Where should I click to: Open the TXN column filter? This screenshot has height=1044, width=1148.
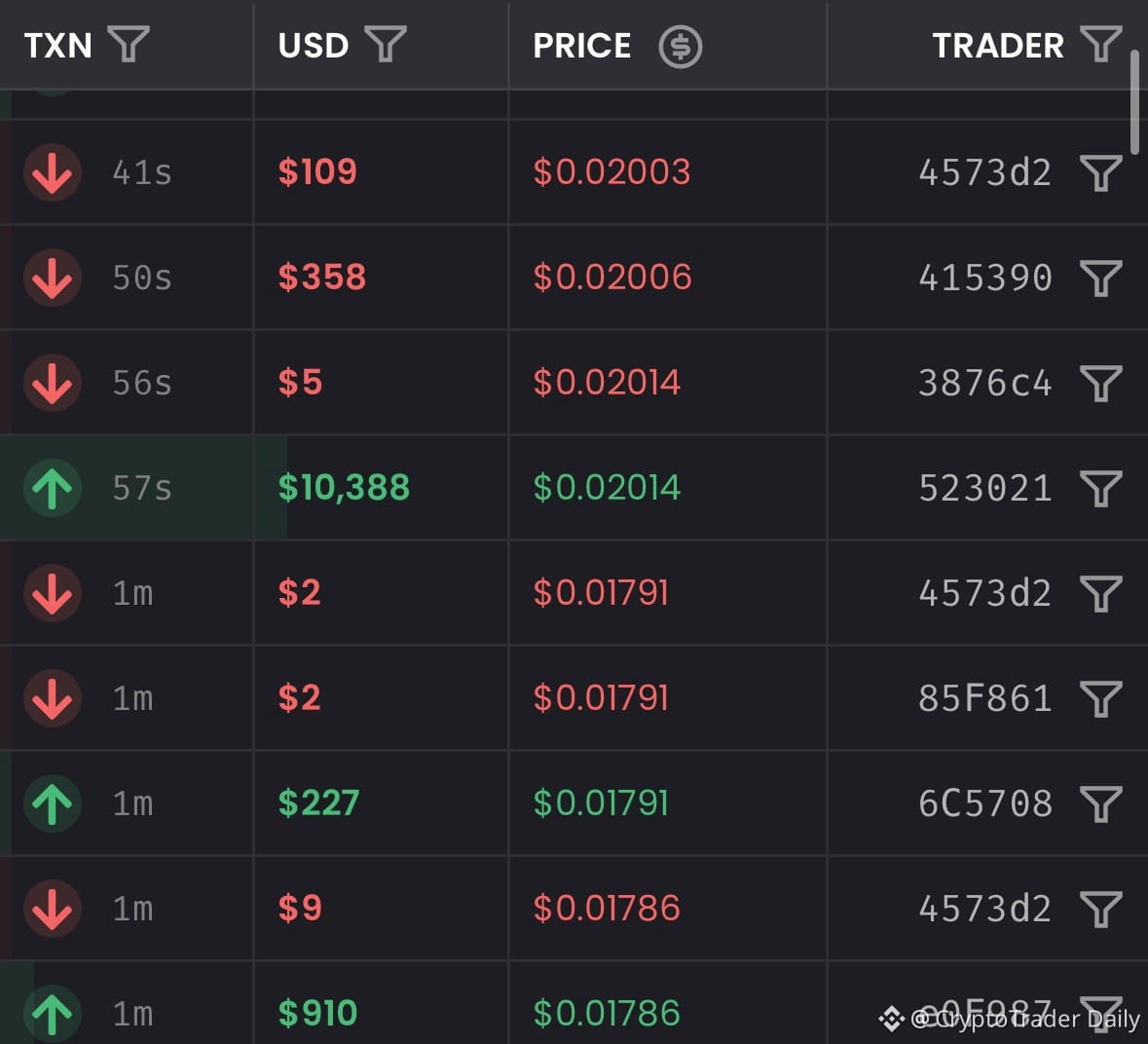click(x=129, y=44)
